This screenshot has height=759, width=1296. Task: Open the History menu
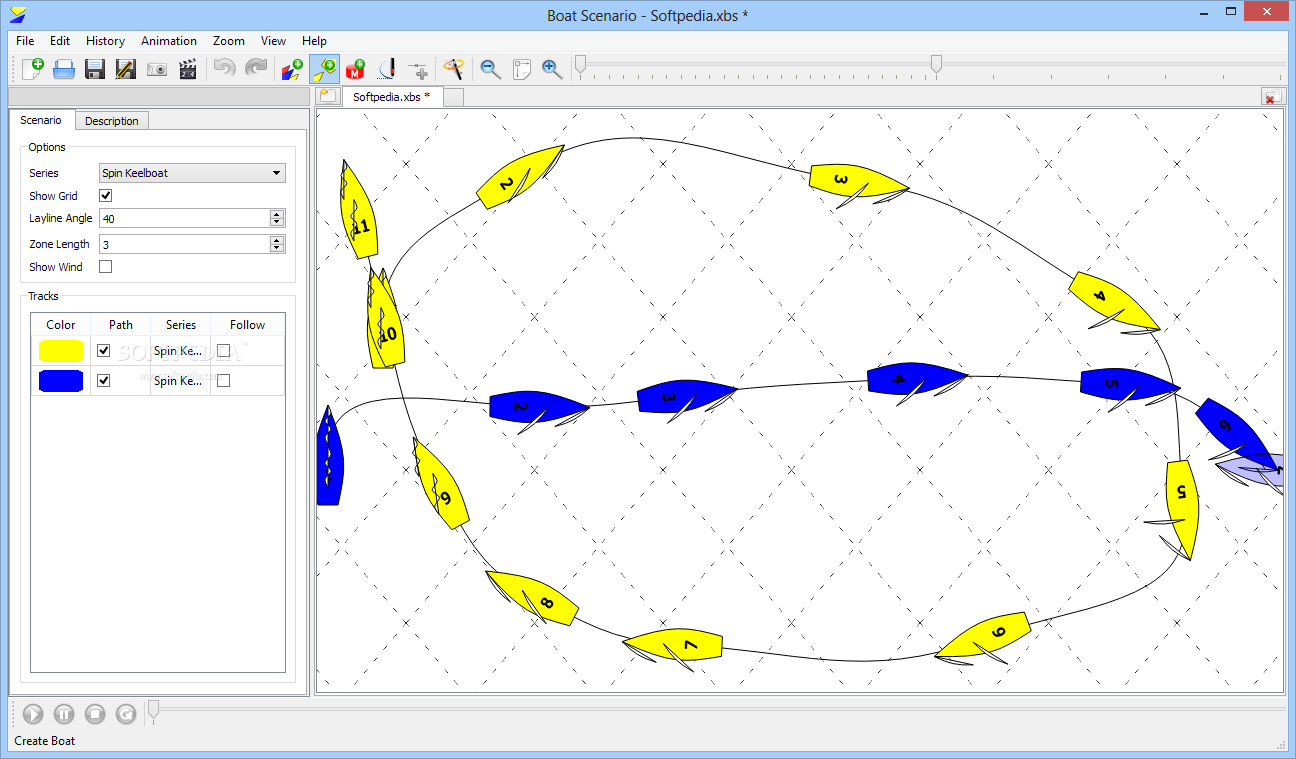pyautogui.click(x=105, y=41)
